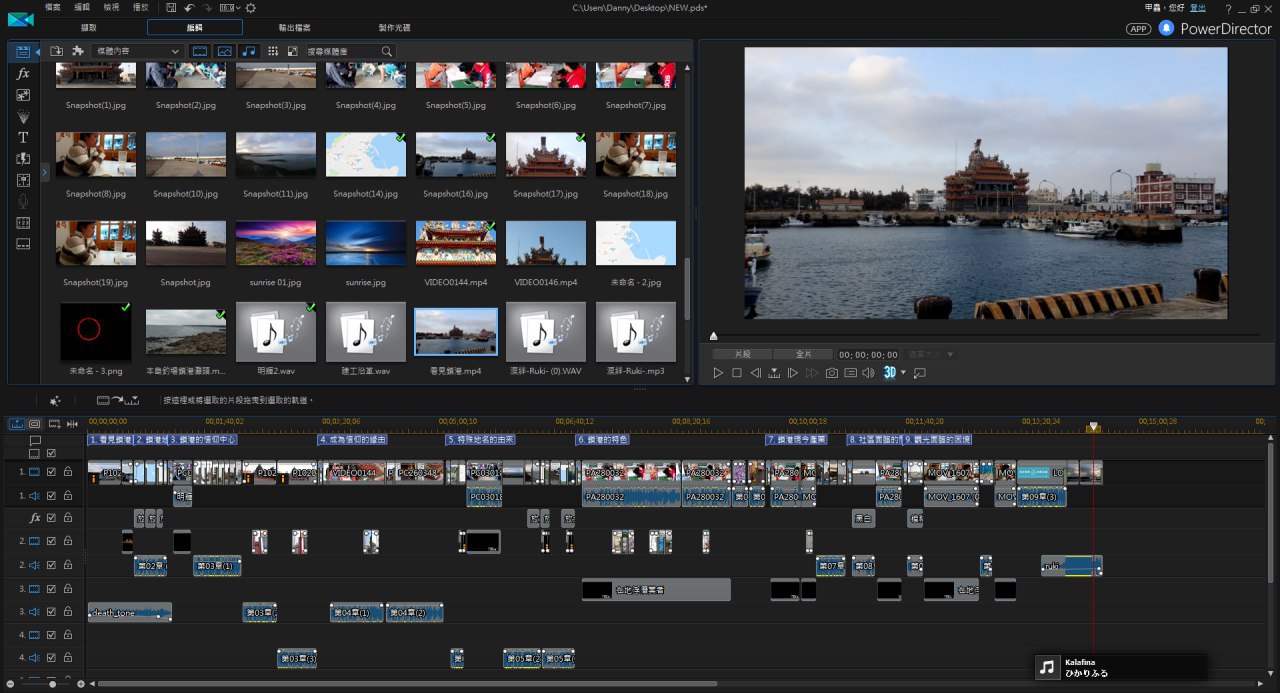Click the import media folder icon
Viewport: 1280px width, 693px height.
[57, 51]
